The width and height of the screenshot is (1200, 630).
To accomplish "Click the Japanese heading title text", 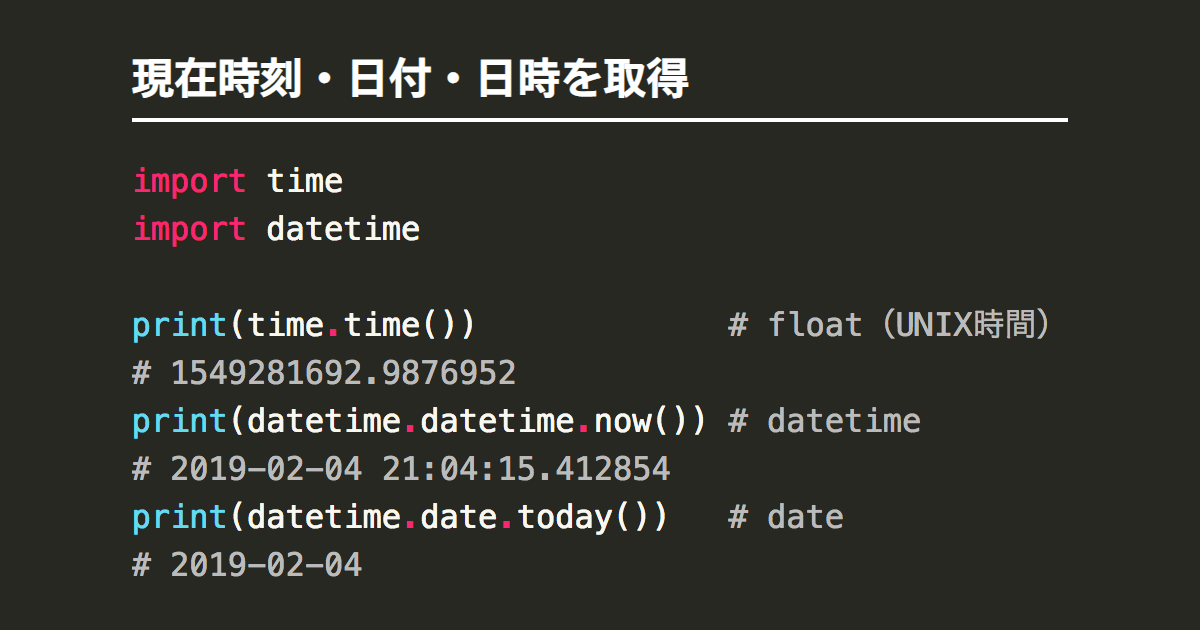I will click(410, 80).
